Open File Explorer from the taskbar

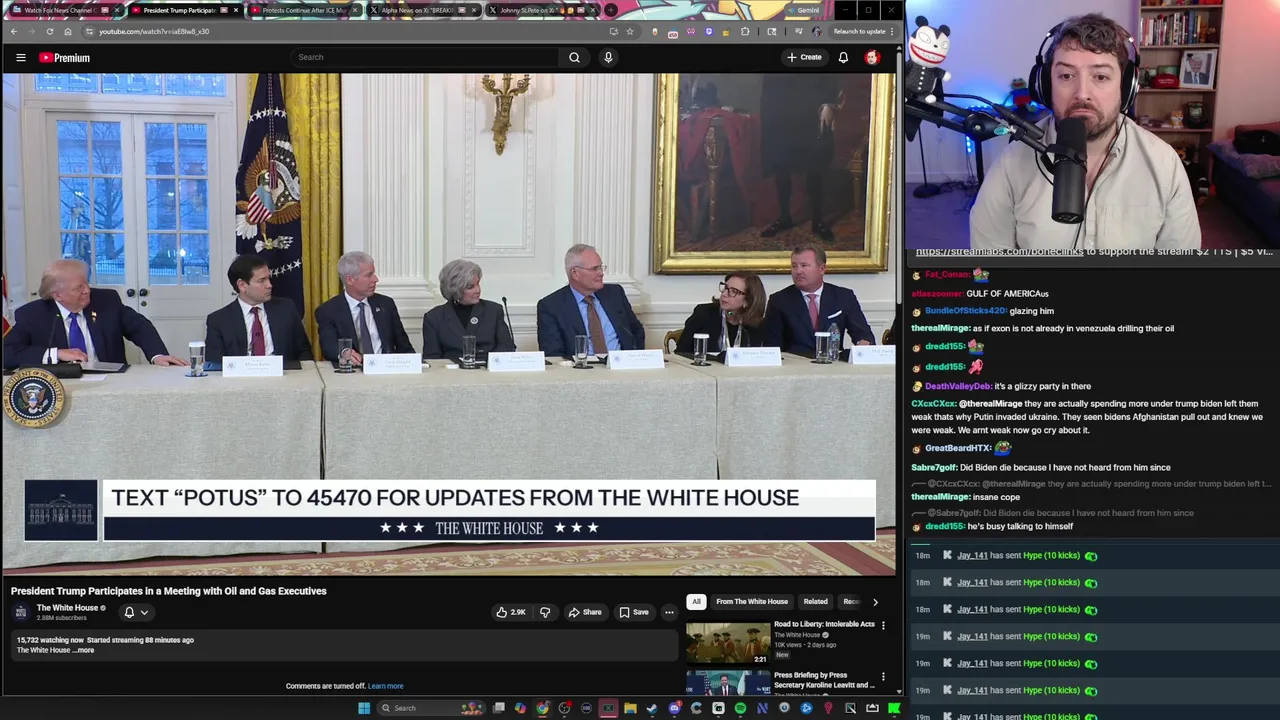(x=630, y=708)
